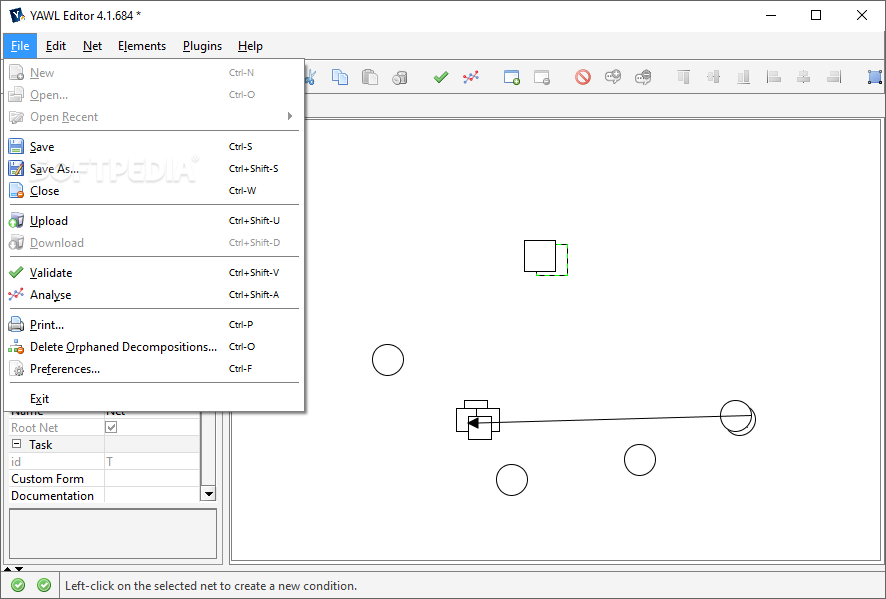886x599 pixels.
Task: Open the Edit menu
Action: point(55,46)
